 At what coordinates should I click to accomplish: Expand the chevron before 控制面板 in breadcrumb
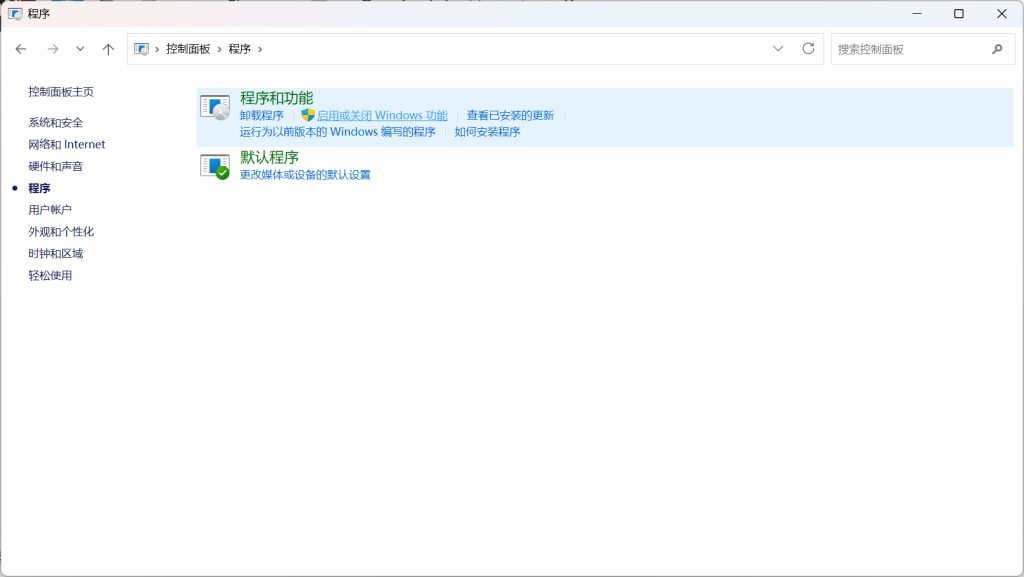[x=157, y=49]
